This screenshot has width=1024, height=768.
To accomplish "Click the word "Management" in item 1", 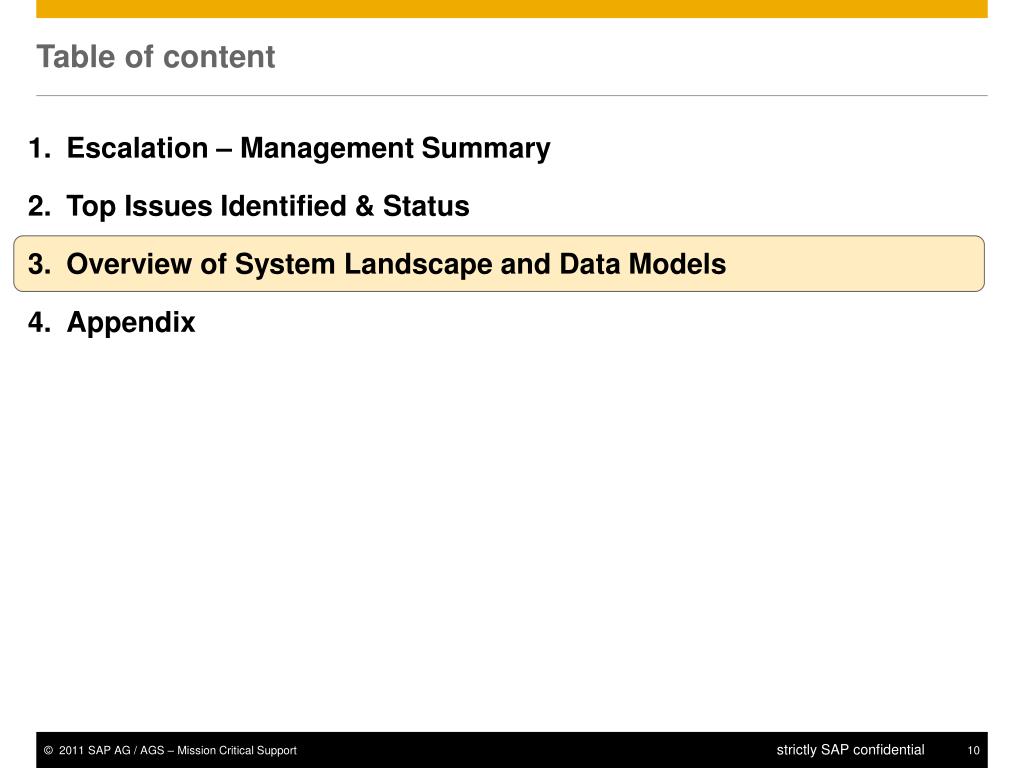I will [326, 149].
